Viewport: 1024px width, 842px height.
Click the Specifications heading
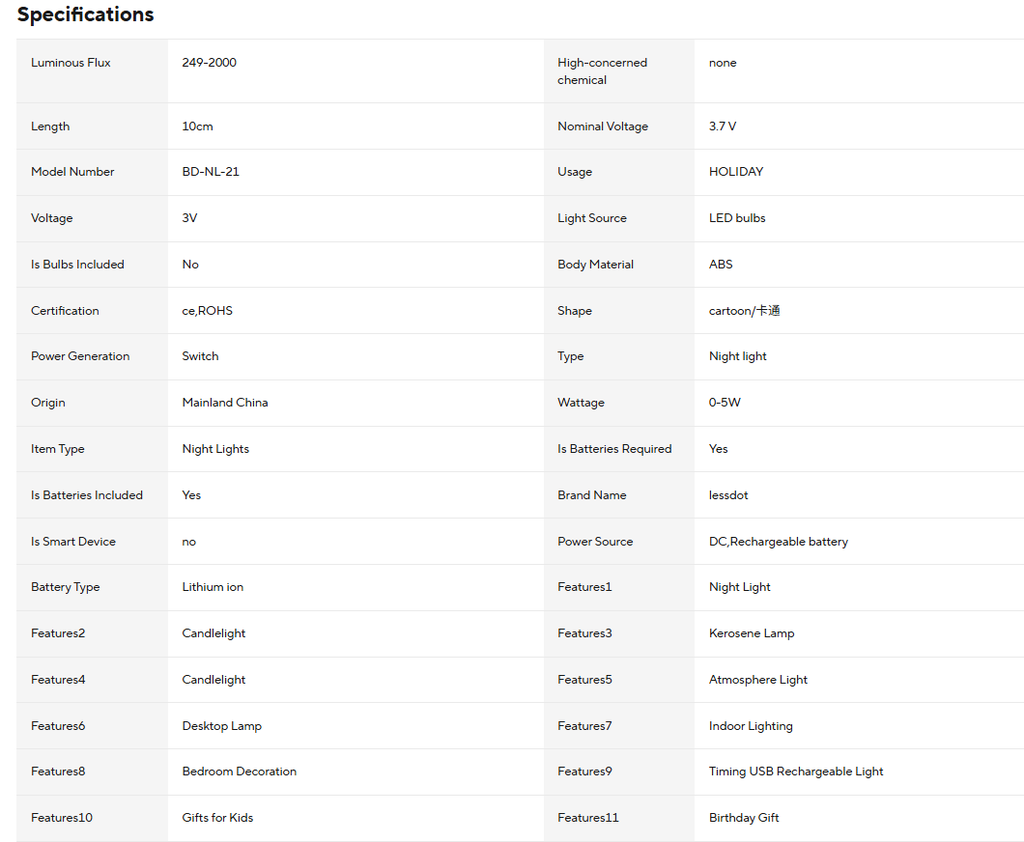[x=86, y=14]
